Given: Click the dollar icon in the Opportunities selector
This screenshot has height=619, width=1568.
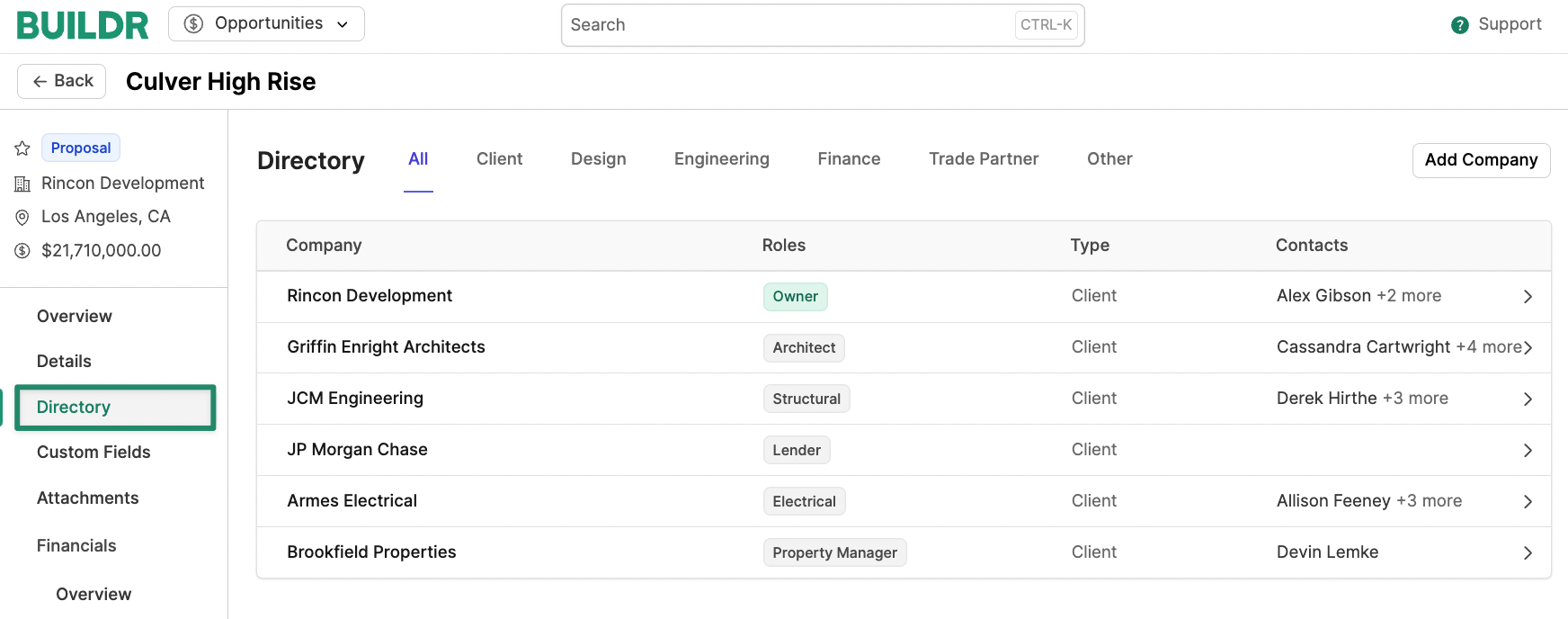Looking at the screenshot, I should 193,24.
